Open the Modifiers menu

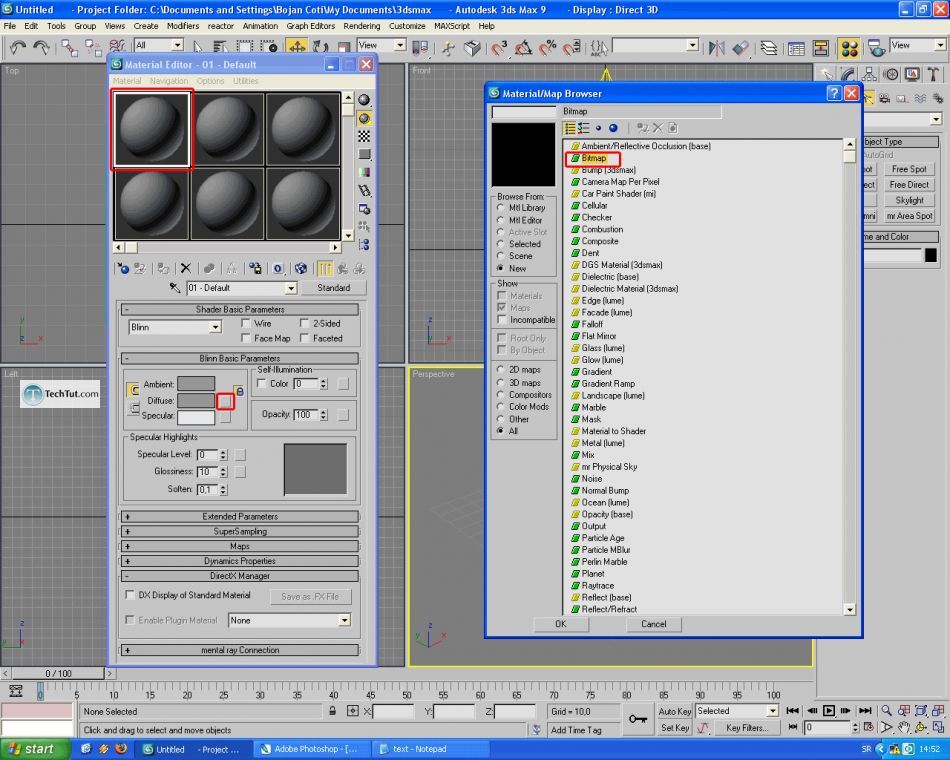point(182,26)
